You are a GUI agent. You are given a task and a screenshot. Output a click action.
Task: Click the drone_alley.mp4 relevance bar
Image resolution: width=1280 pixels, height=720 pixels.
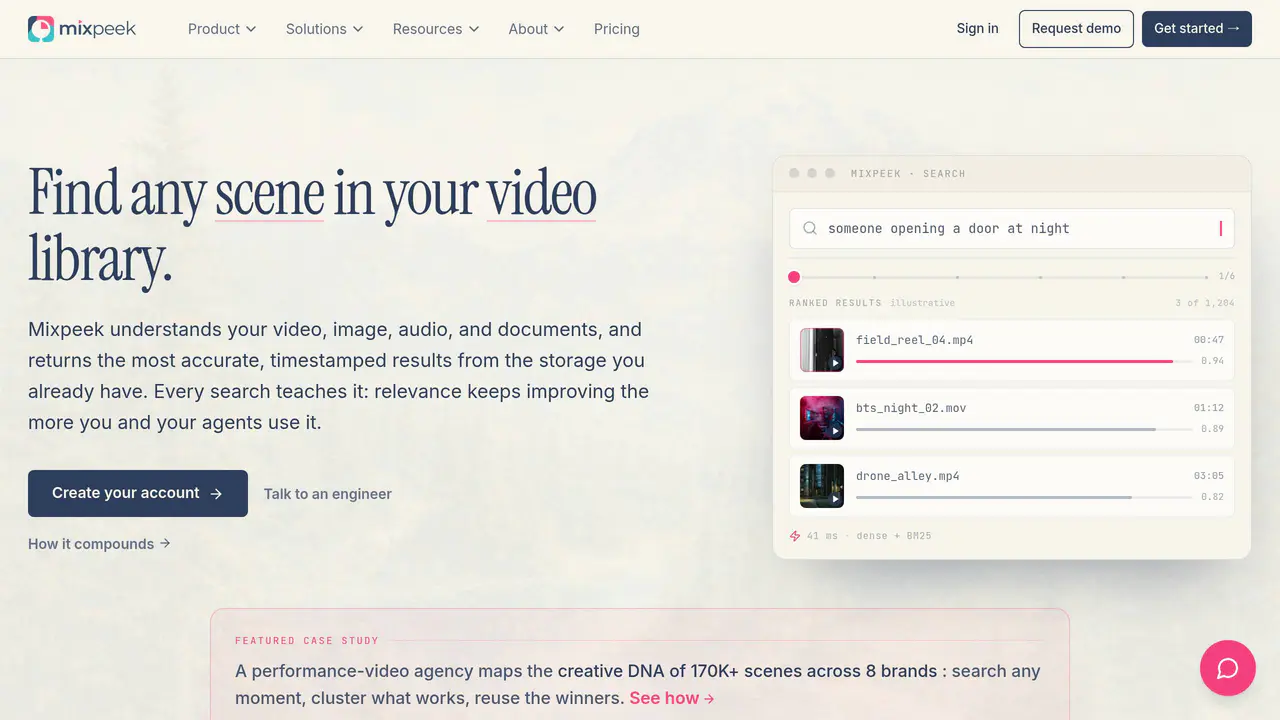tap(1024, 497)
